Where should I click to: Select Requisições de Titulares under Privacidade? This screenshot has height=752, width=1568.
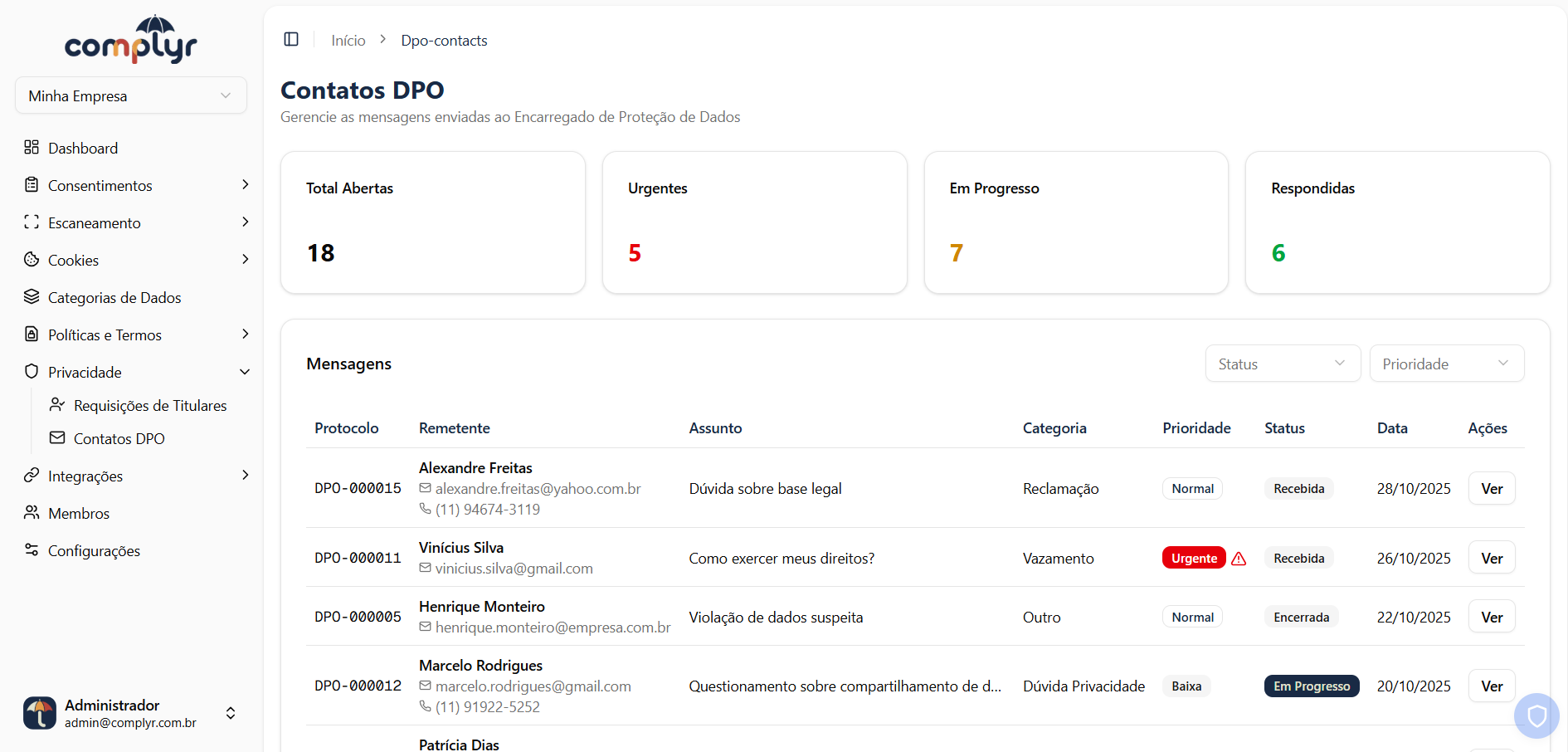[x=150, y=405]
